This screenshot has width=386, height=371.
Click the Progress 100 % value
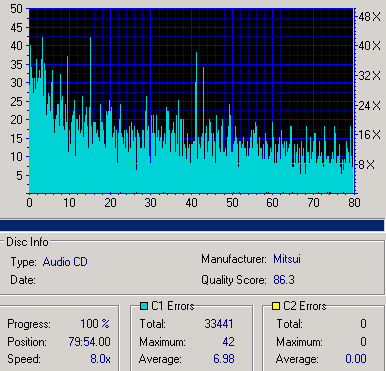click(x=95, y=324)
